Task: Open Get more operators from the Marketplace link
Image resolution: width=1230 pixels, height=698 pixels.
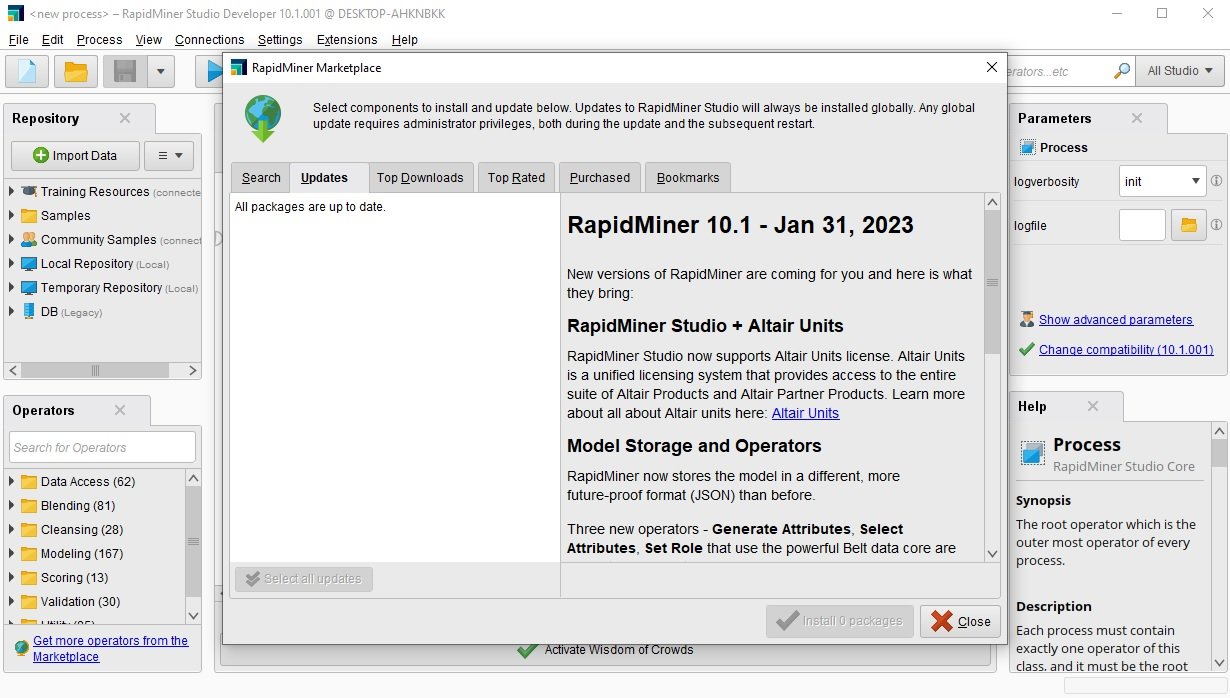Action: coord(110,648)
